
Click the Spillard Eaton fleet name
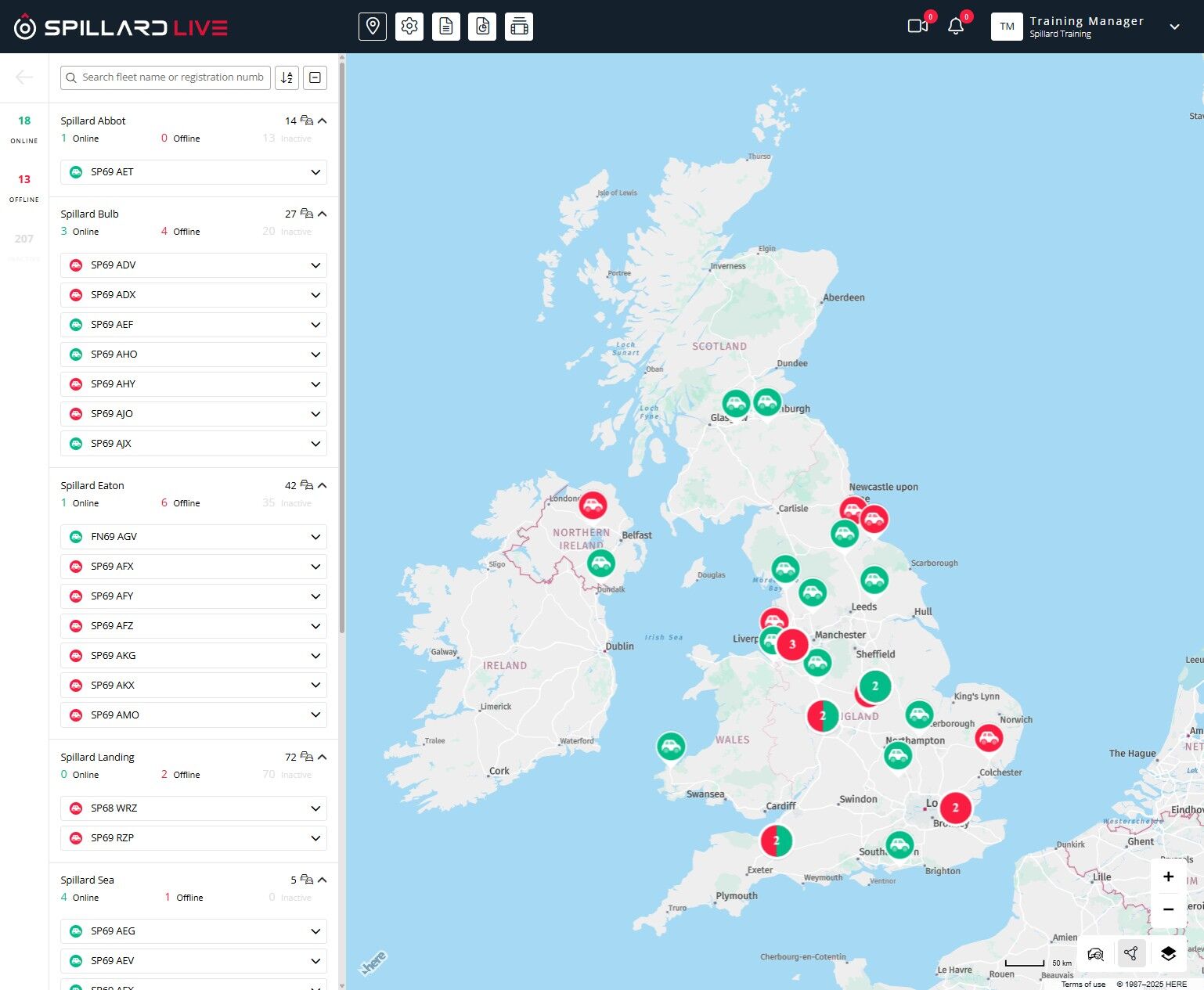pyautogui.click(x=92, y=485)
